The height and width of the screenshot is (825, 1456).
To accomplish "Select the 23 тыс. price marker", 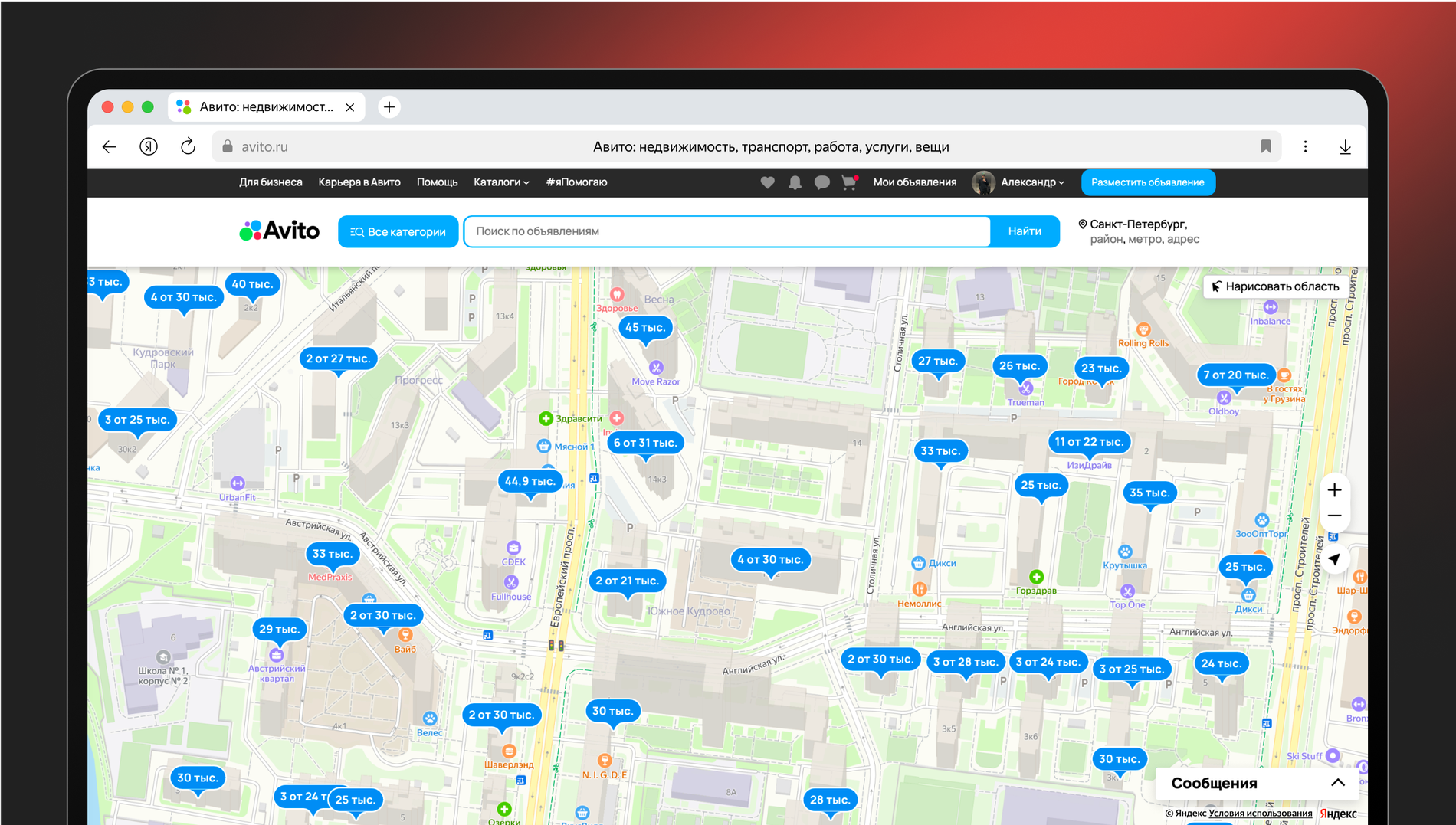I will [1100, 368].
